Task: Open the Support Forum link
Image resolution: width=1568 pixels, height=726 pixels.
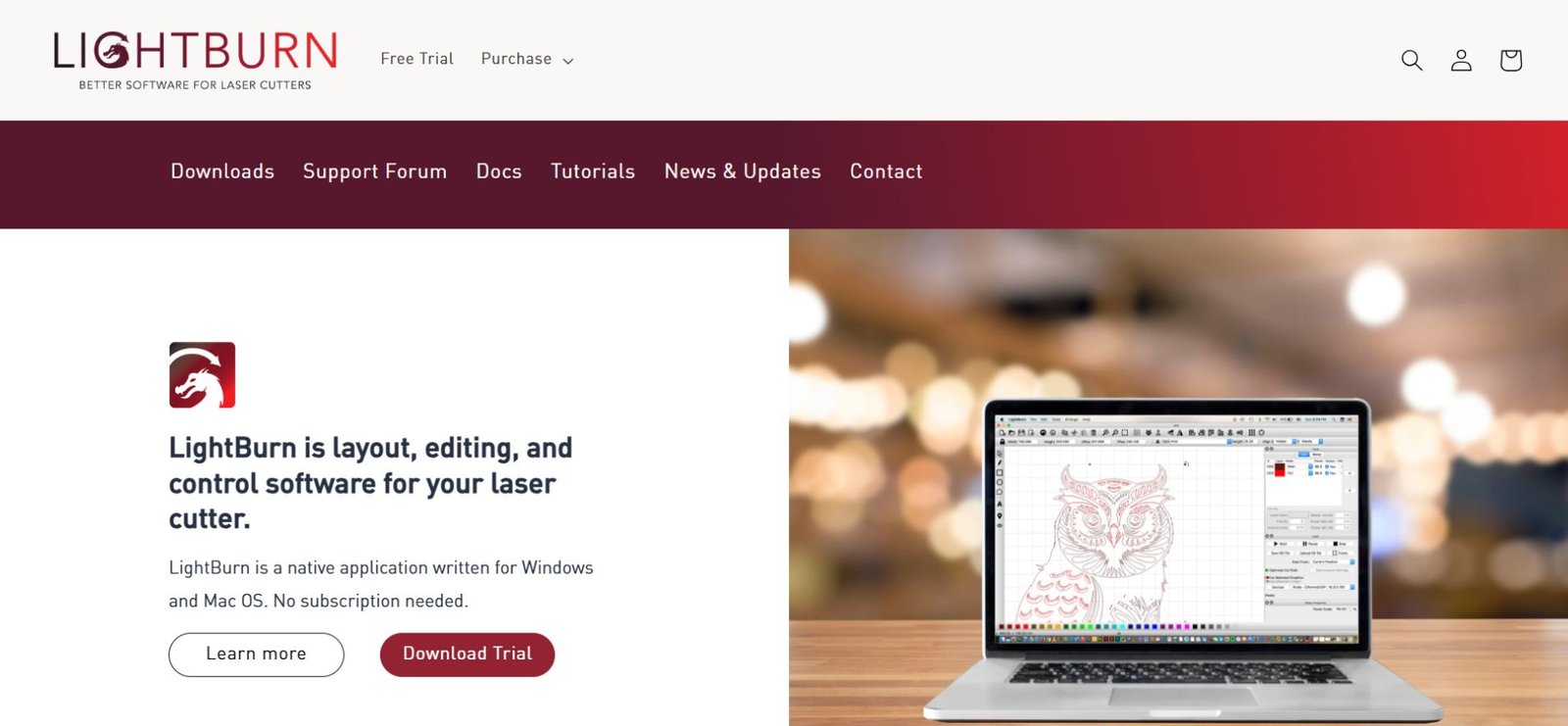Action: [x=374, y=171]
